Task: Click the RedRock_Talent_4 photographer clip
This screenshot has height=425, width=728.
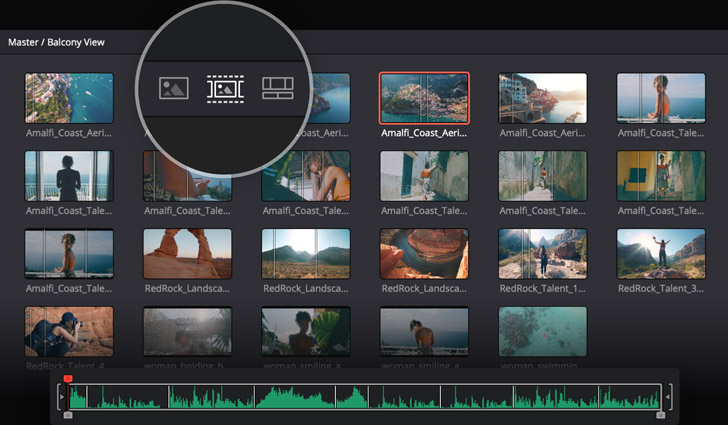Action: click(69, 332)
